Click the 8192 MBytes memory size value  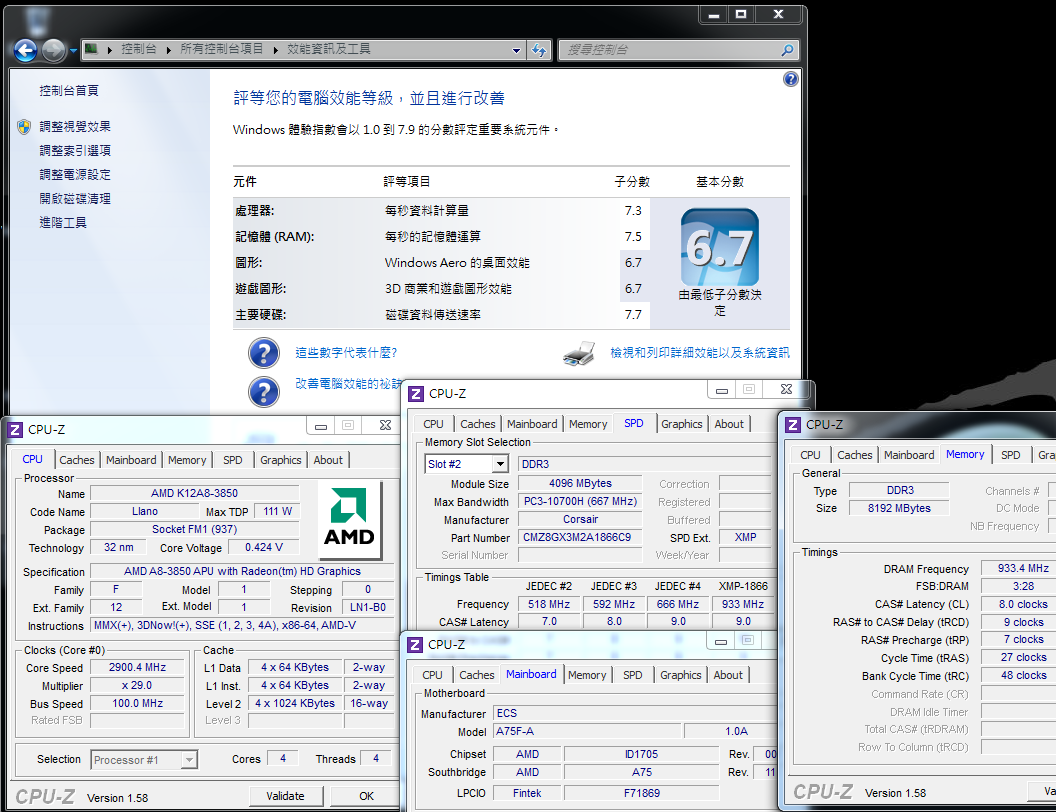pos(899,508)
